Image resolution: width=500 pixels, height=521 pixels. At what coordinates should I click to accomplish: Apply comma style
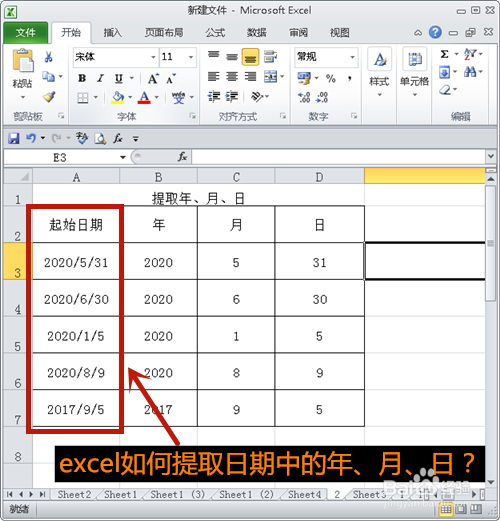point(349,79)
